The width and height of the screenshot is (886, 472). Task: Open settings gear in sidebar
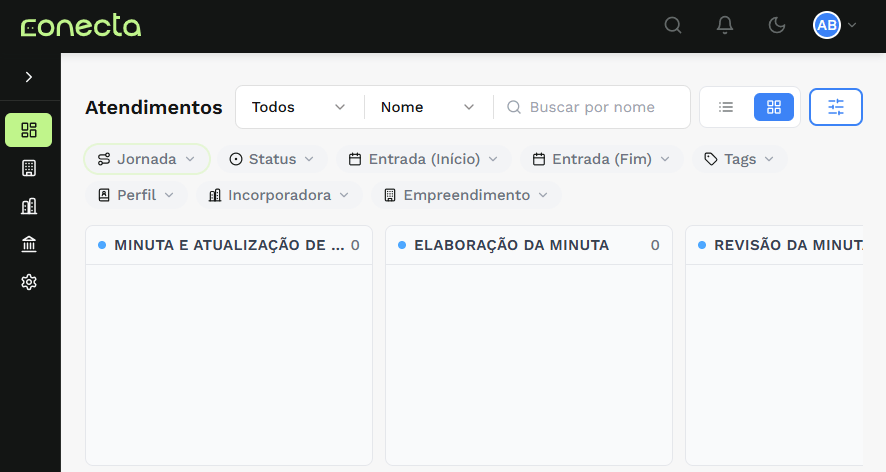[x=29, y=282]
